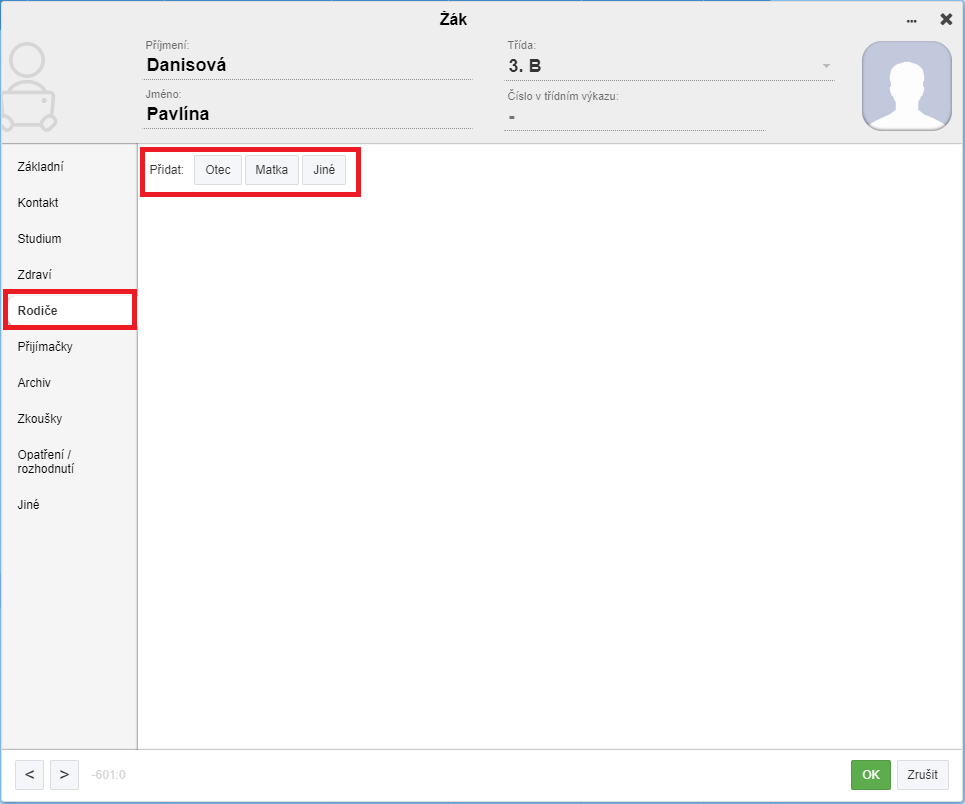The height and width of the screenshot is (804, 965).
Task: Open the Zdraví section
Action: tap(34, 275)
